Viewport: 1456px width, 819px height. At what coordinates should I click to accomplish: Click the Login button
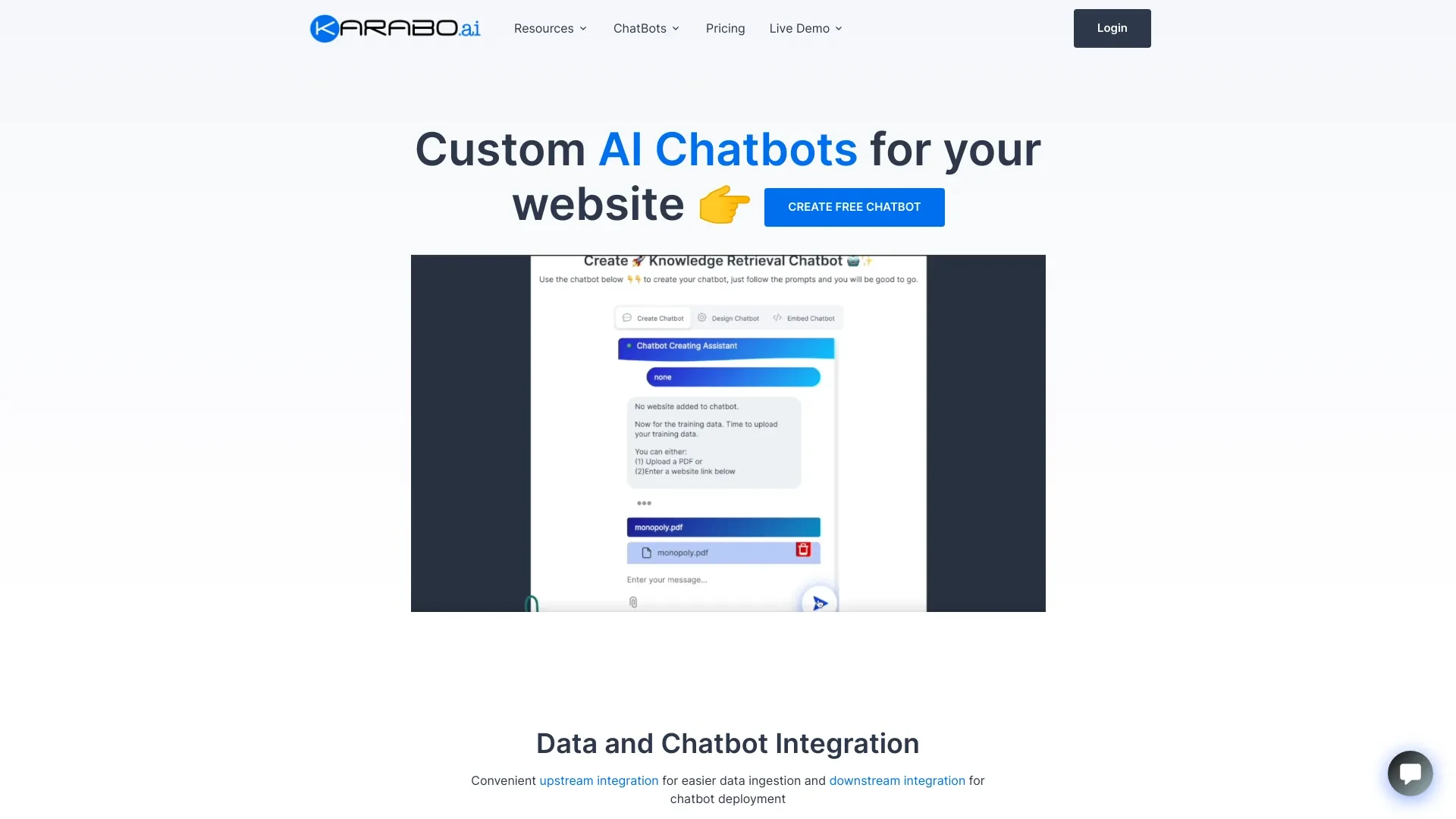pos(1112,27)
